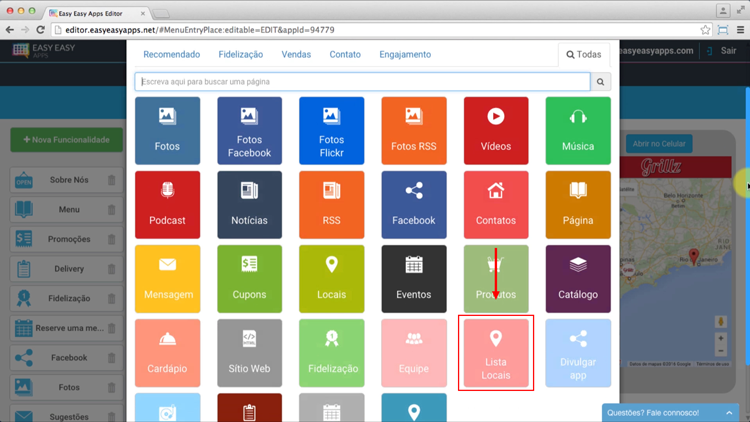750x422 pixels.
Task: Bookmark page with the star icon
Action: (705, 30)
